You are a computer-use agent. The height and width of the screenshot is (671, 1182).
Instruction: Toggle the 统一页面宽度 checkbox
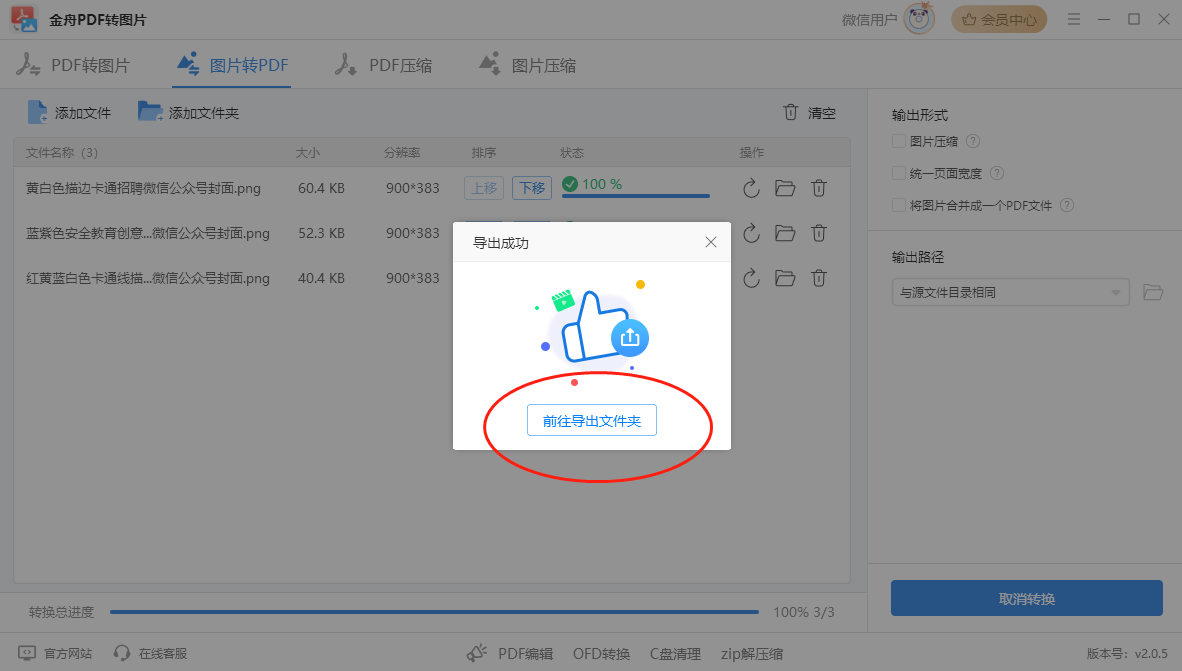[x=899, y=173]
